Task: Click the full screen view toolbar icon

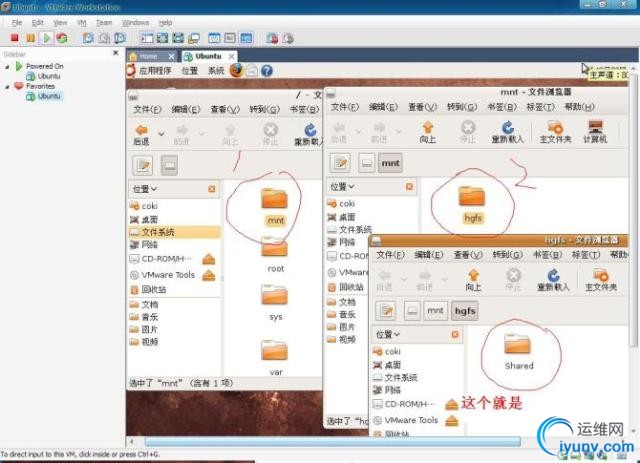Action: 162,38
